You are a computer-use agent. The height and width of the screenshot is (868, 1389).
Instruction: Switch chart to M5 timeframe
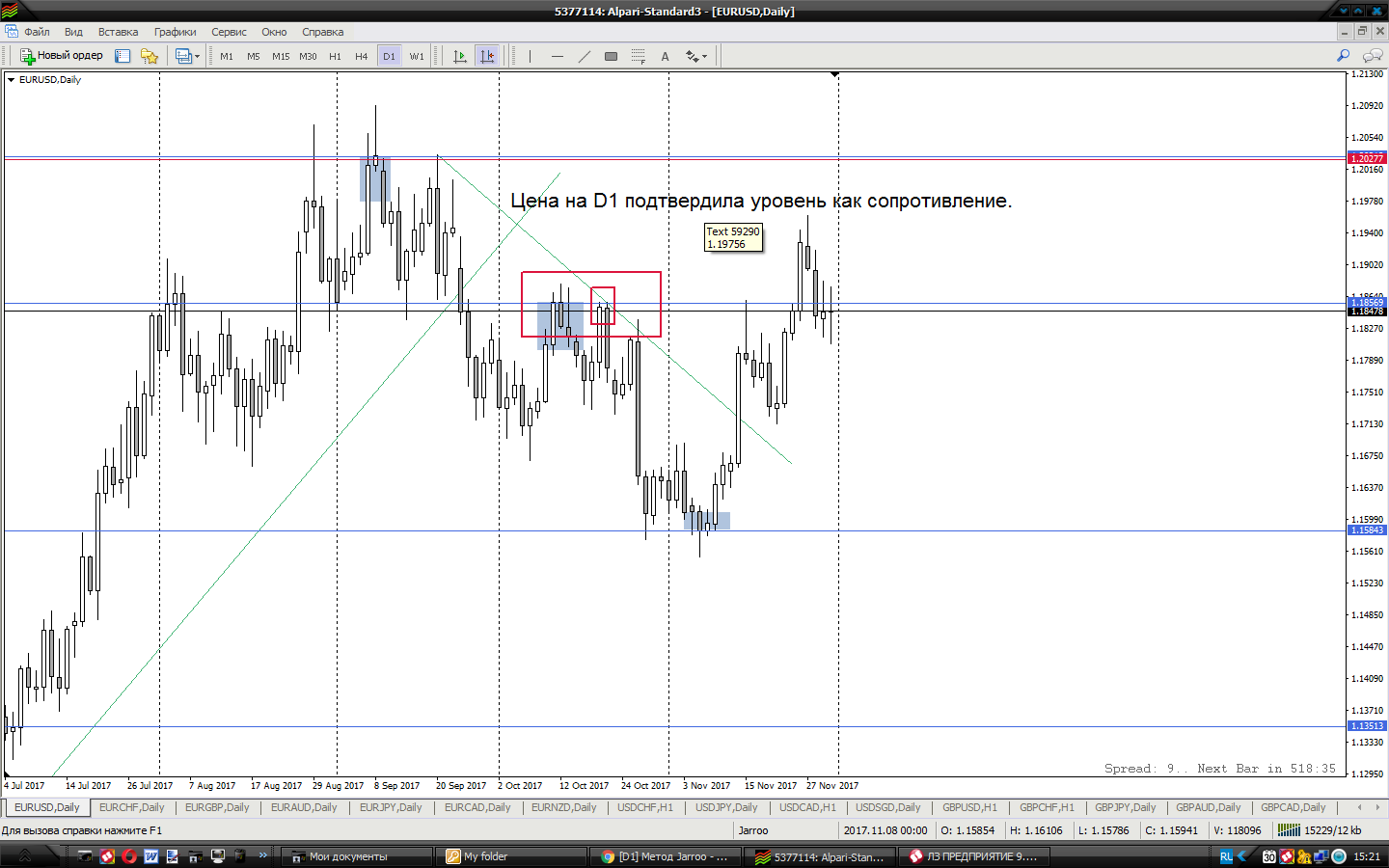(x=254, y=56)
